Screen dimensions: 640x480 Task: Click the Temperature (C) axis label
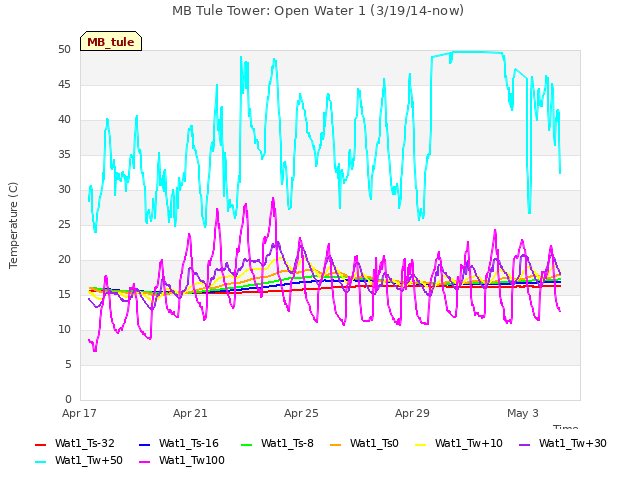pyautogui.click(x=13, y=225)
